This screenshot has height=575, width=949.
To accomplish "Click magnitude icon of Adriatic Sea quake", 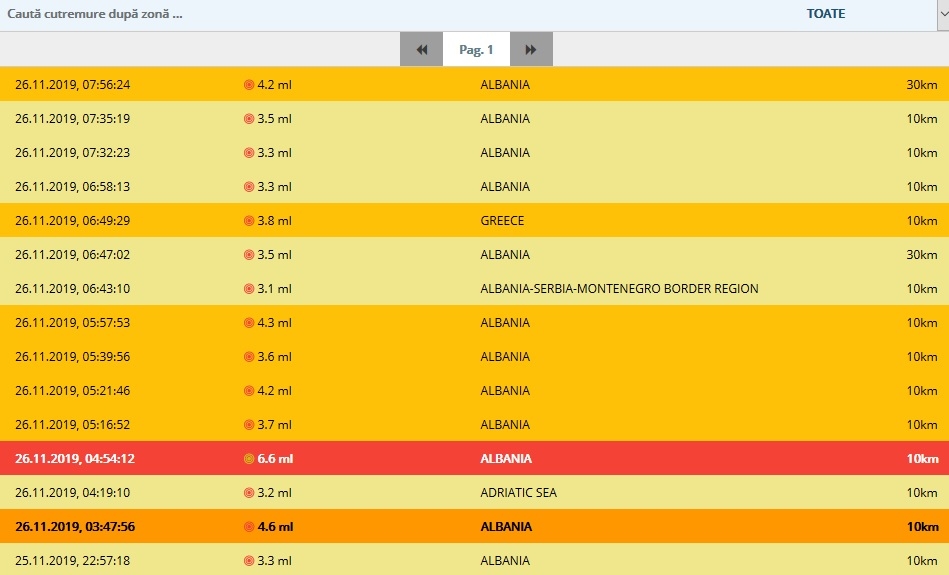I will tap(249, 493).
